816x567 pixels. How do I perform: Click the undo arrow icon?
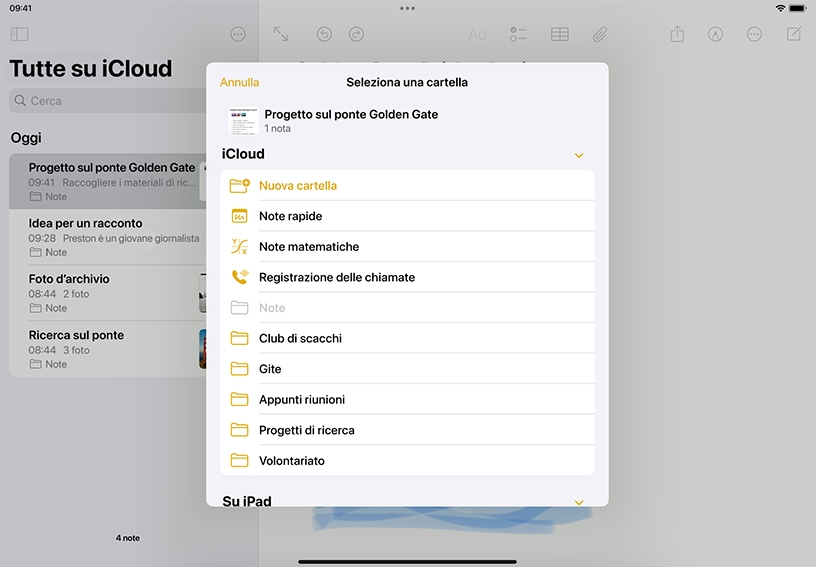click(x=324, y=34)
